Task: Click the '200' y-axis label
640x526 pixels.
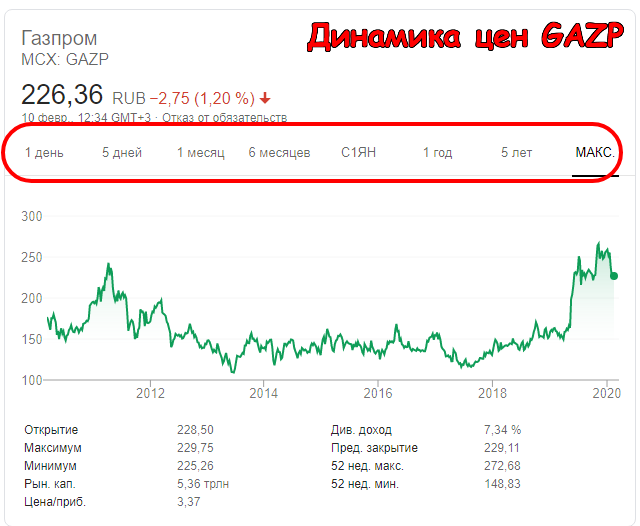Action: [x=32, y=298]
